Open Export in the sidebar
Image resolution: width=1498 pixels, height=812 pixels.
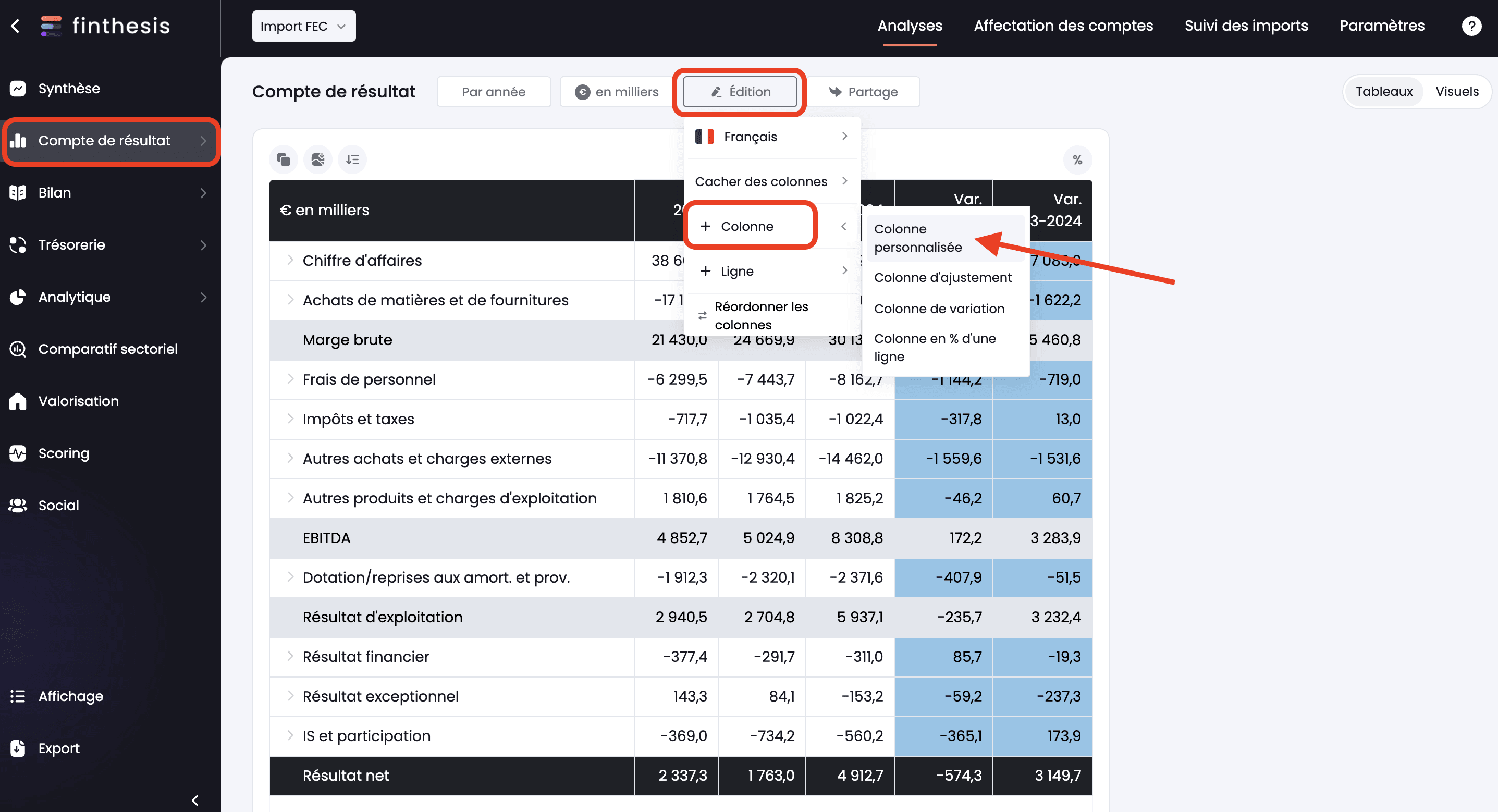(59, 748)
